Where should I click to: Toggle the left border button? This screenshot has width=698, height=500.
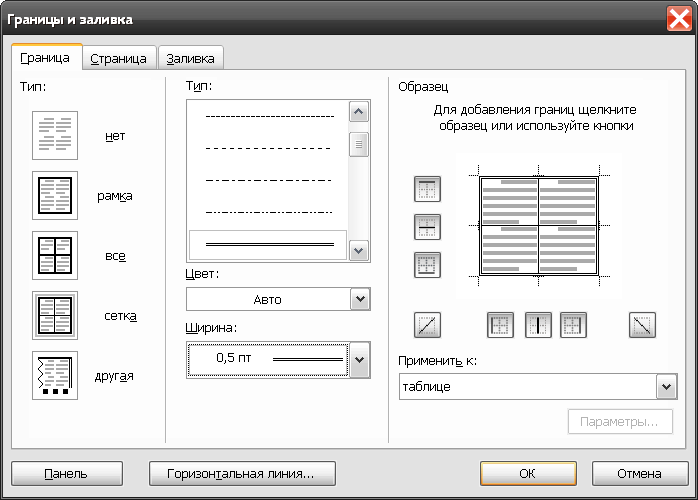coord(500,325)
